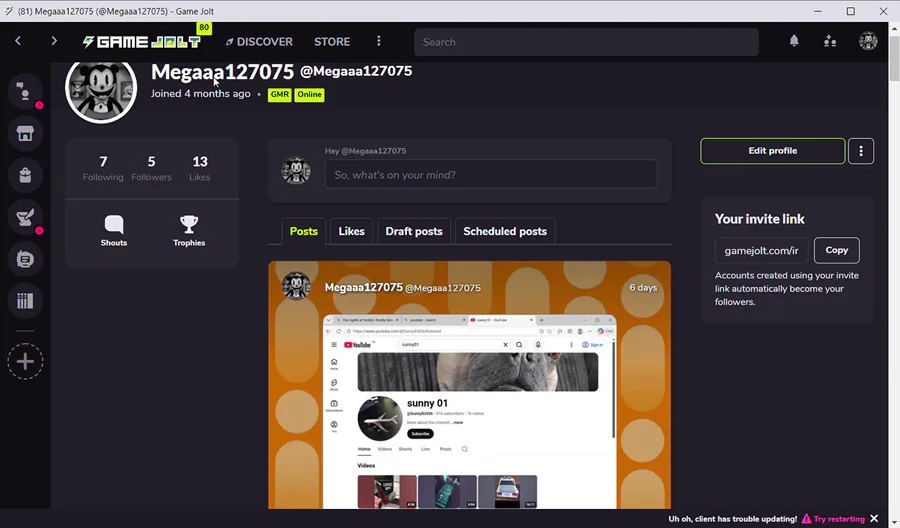Click the Search field

point(586,42)
